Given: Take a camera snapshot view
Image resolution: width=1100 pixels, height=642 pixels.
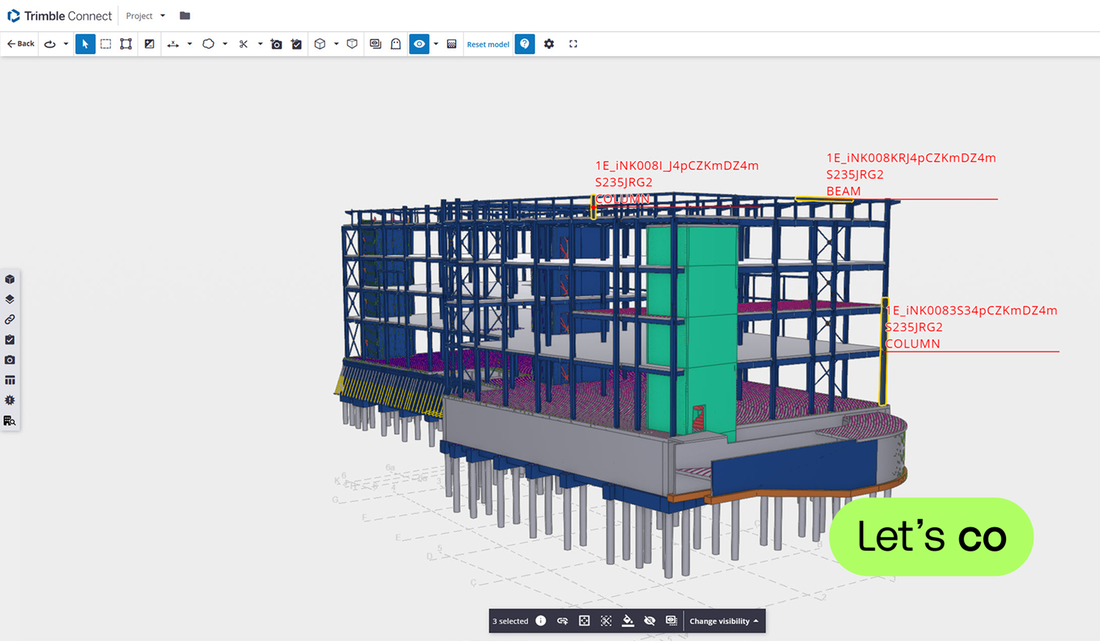Looking at the screenshot, I should 276,44.
